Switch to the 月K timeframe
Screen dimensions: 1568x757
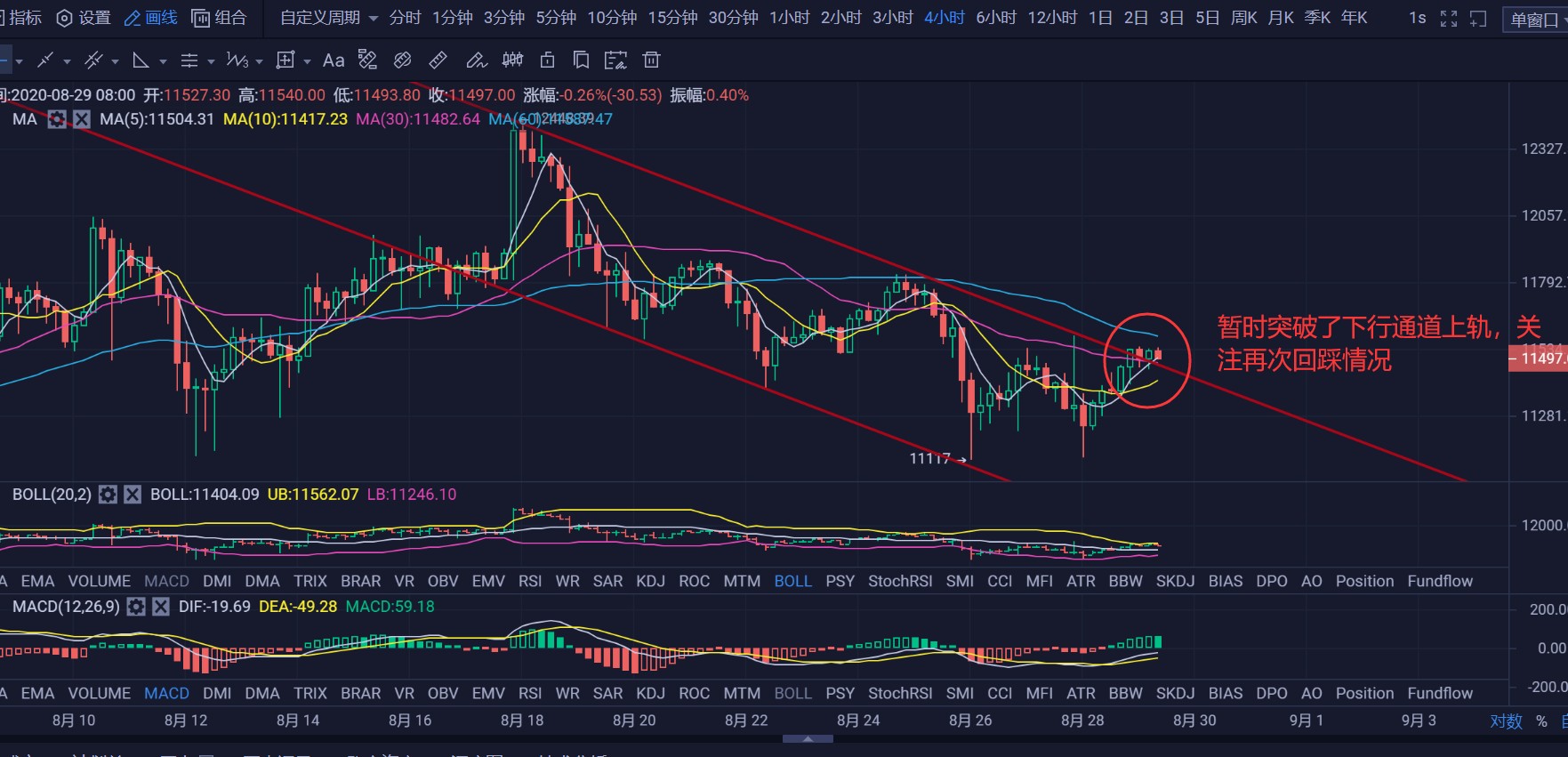1281,18
